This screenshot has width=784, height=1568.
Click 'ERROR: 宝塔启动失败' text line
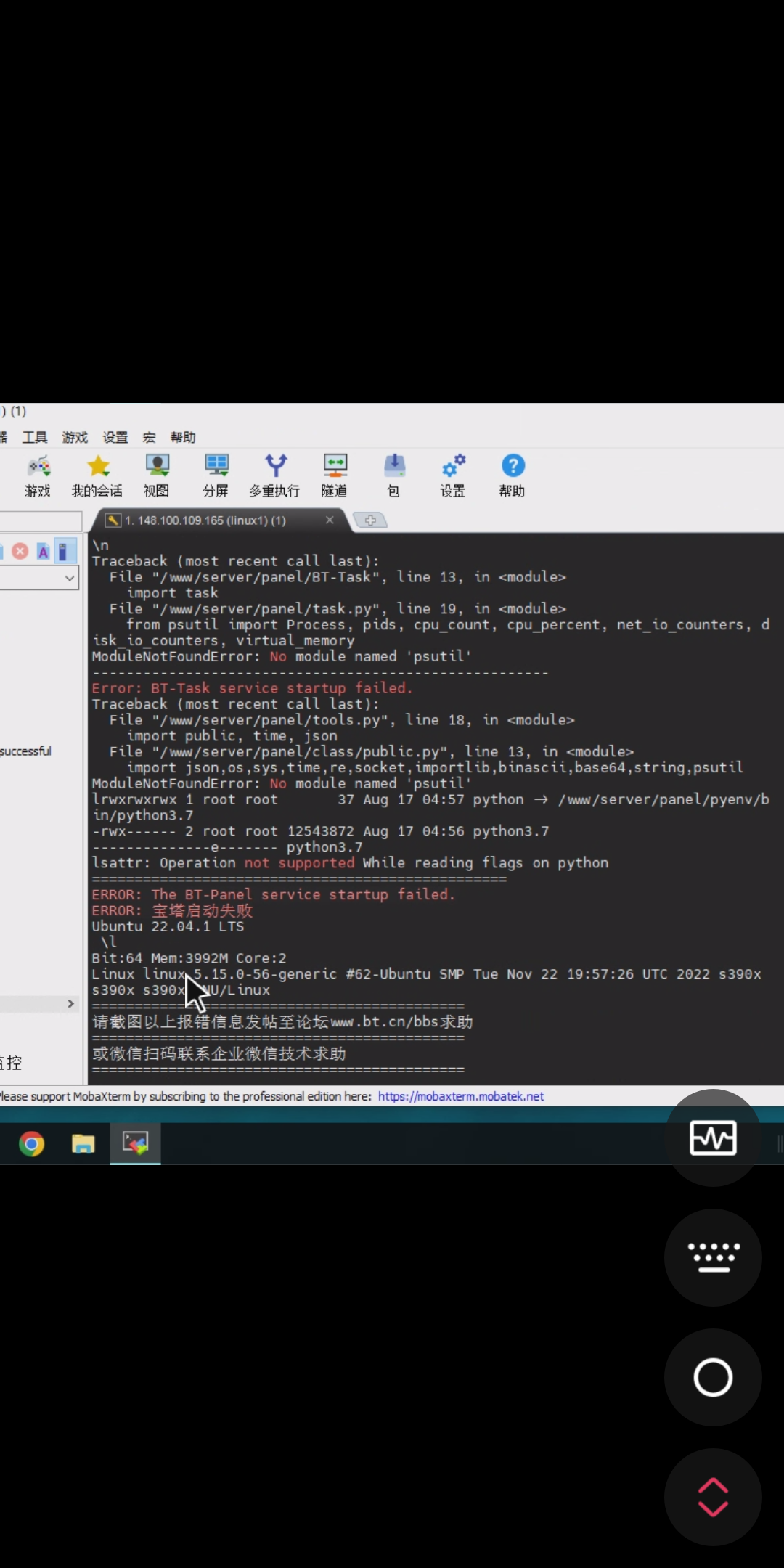[172, 910]
